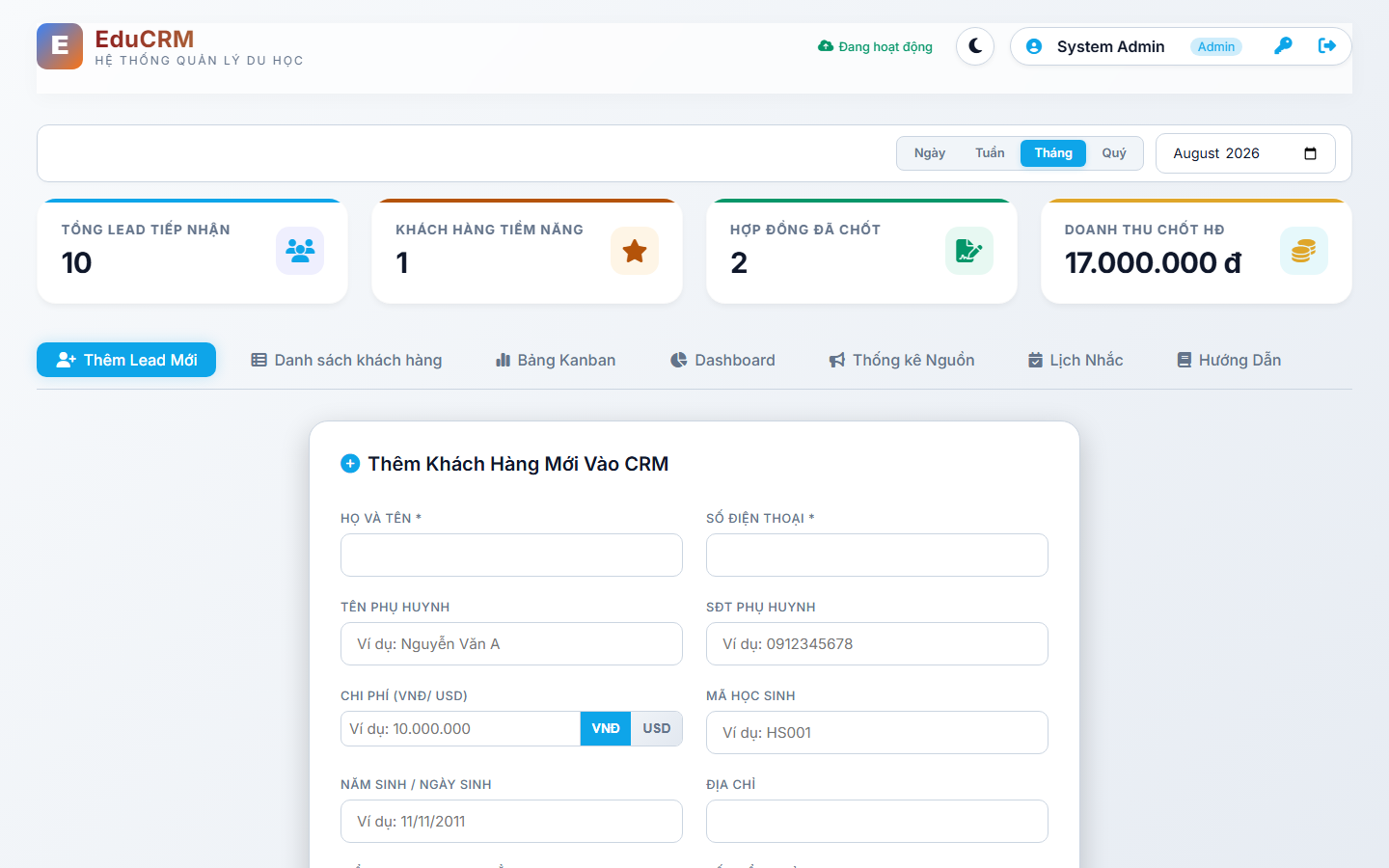This screenshot has width=1389, height=868.
Task: Click the Đang hoạt động status text
Action: (885, 46)
